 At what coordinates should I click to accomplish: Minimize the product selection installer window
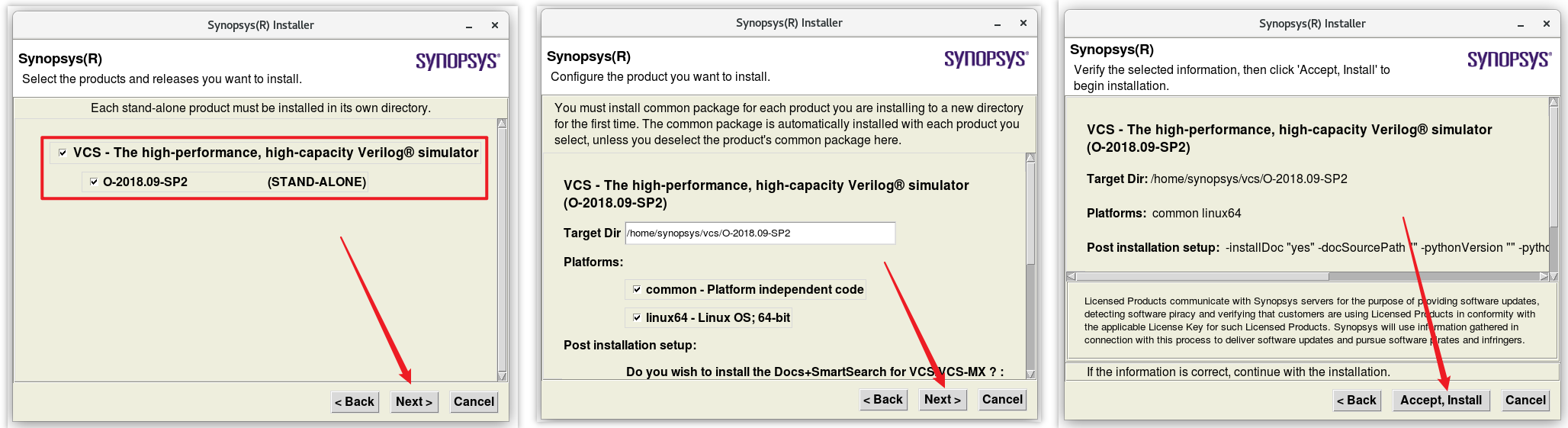point(469,26)
